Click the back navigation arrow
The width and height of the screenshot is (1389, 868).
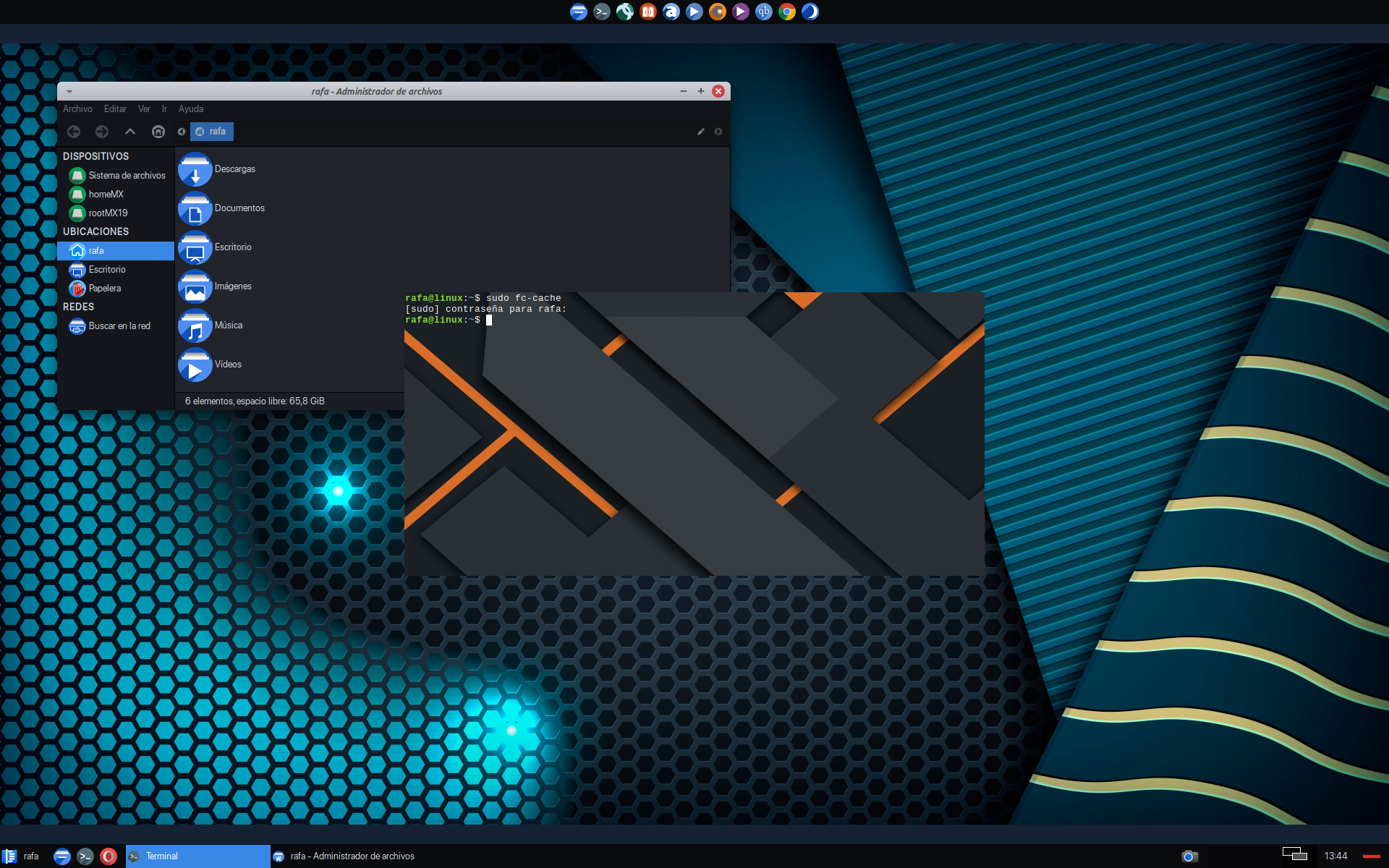pos(74,132)
